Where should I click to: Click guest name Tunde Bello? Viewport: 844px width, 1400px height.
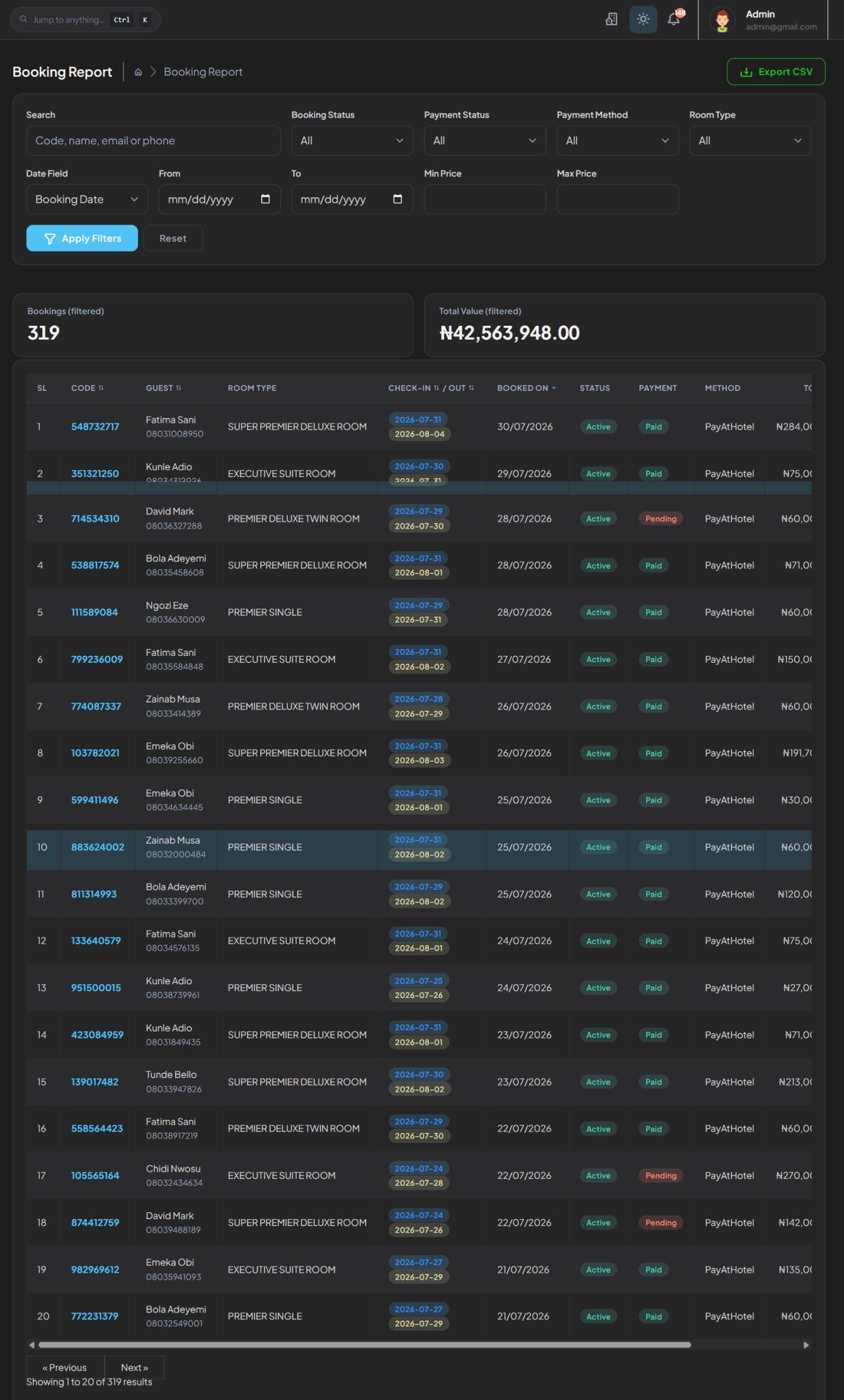(x=171, y=1074)
